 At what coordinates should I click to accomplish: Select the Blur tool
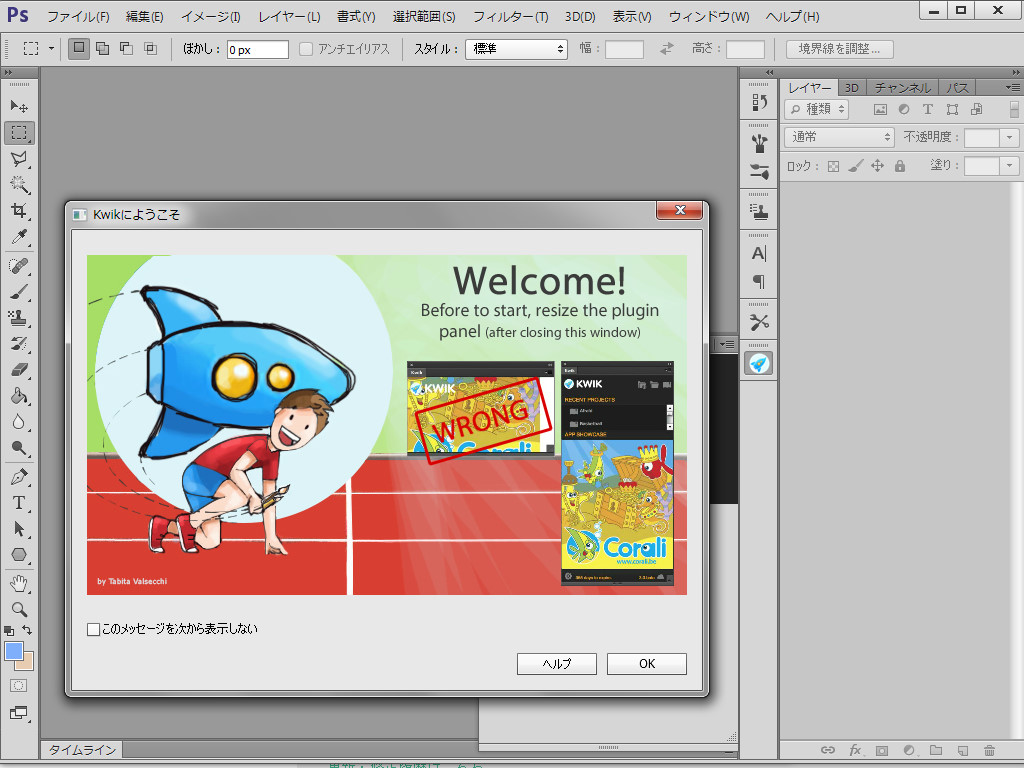(19, 423)
